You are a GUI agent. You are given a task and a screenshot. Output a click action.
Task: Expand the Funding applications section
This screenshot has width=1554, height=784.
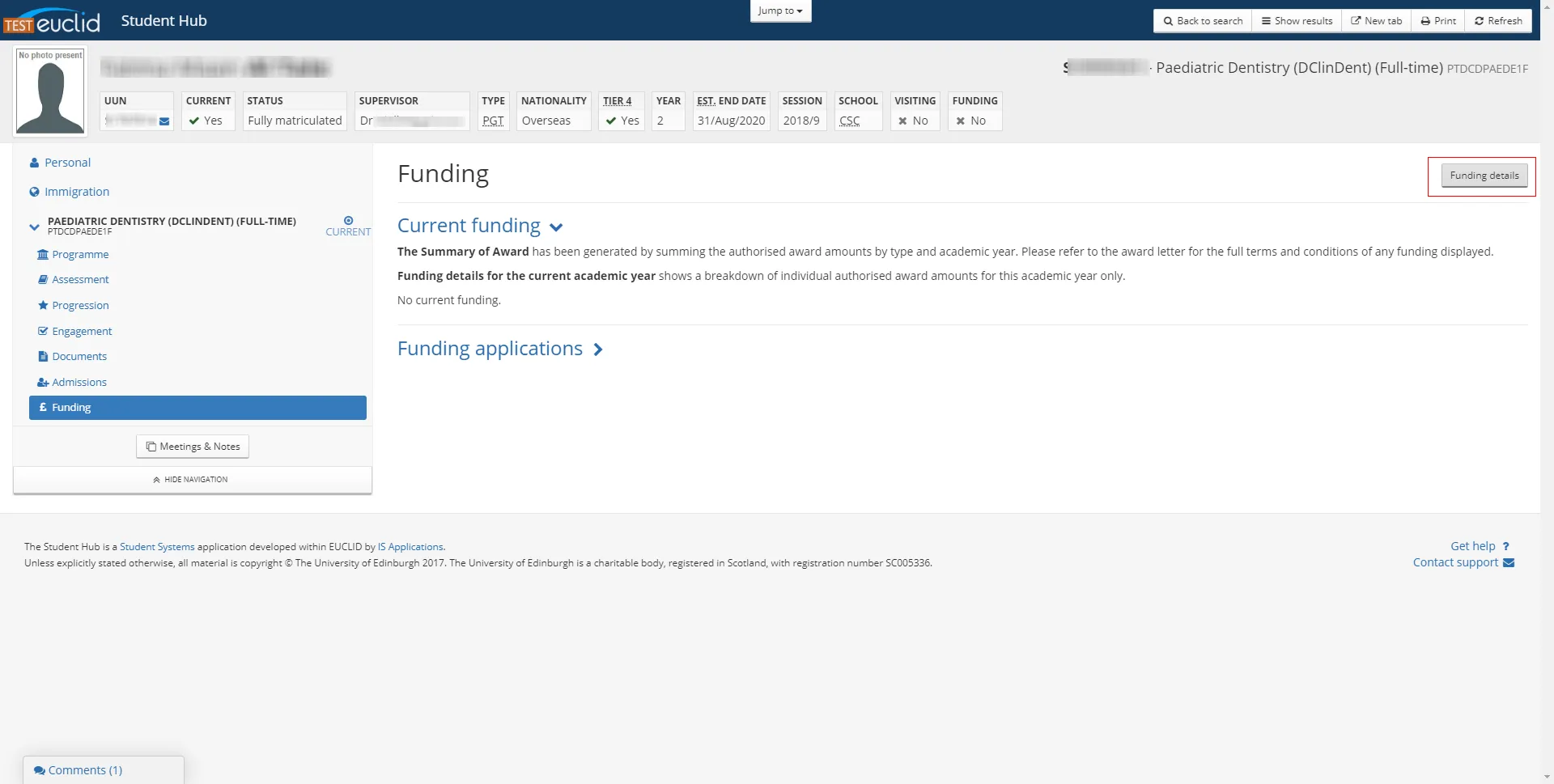point(597,350)
